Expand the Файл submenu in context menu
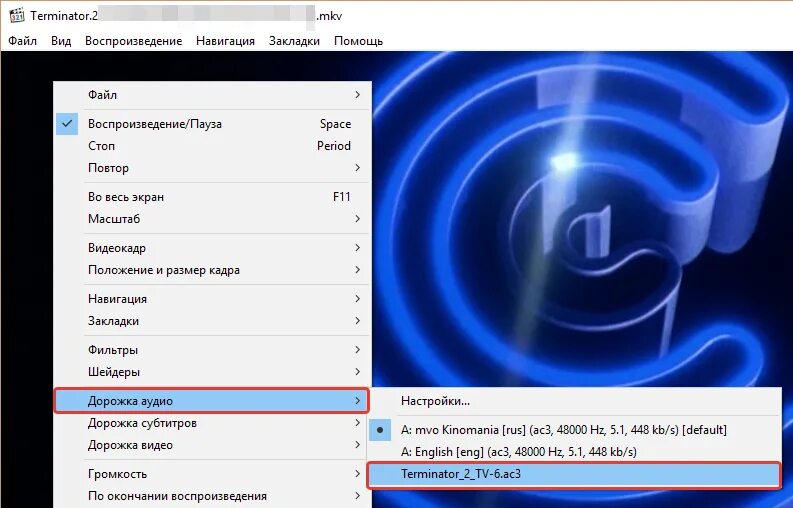793x508 pixels. 212,95
